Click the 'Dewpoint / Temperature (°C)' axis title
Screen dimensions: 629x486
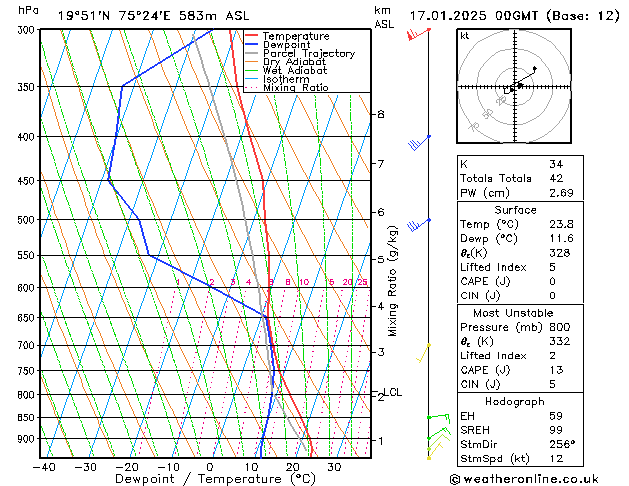(x=215, y=479)
